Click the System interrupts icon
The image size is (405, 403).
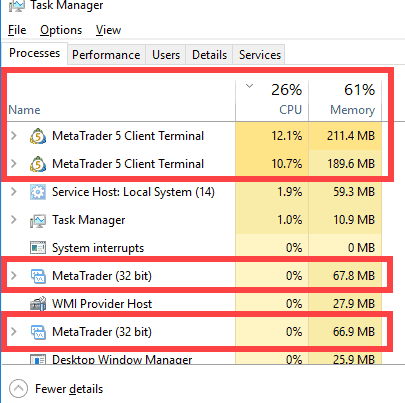pyautogui.click(x=38, y=248)
